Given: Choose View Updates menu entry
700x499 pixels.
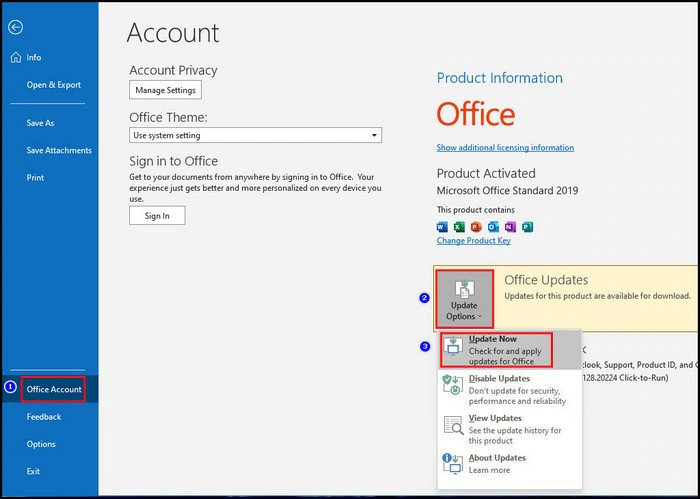Looking at the screenshot, I should pyautogui.click(x=509, y=429).
